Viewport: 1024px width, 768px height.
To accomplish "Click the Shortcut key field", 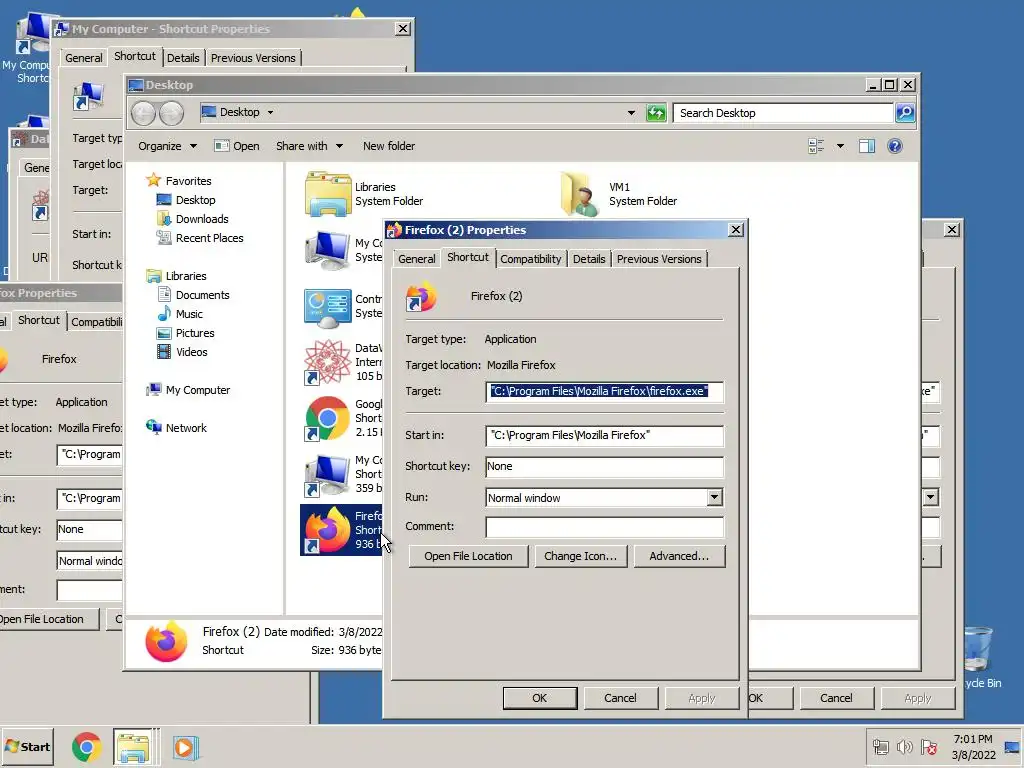I will click(x=605, y=466).
